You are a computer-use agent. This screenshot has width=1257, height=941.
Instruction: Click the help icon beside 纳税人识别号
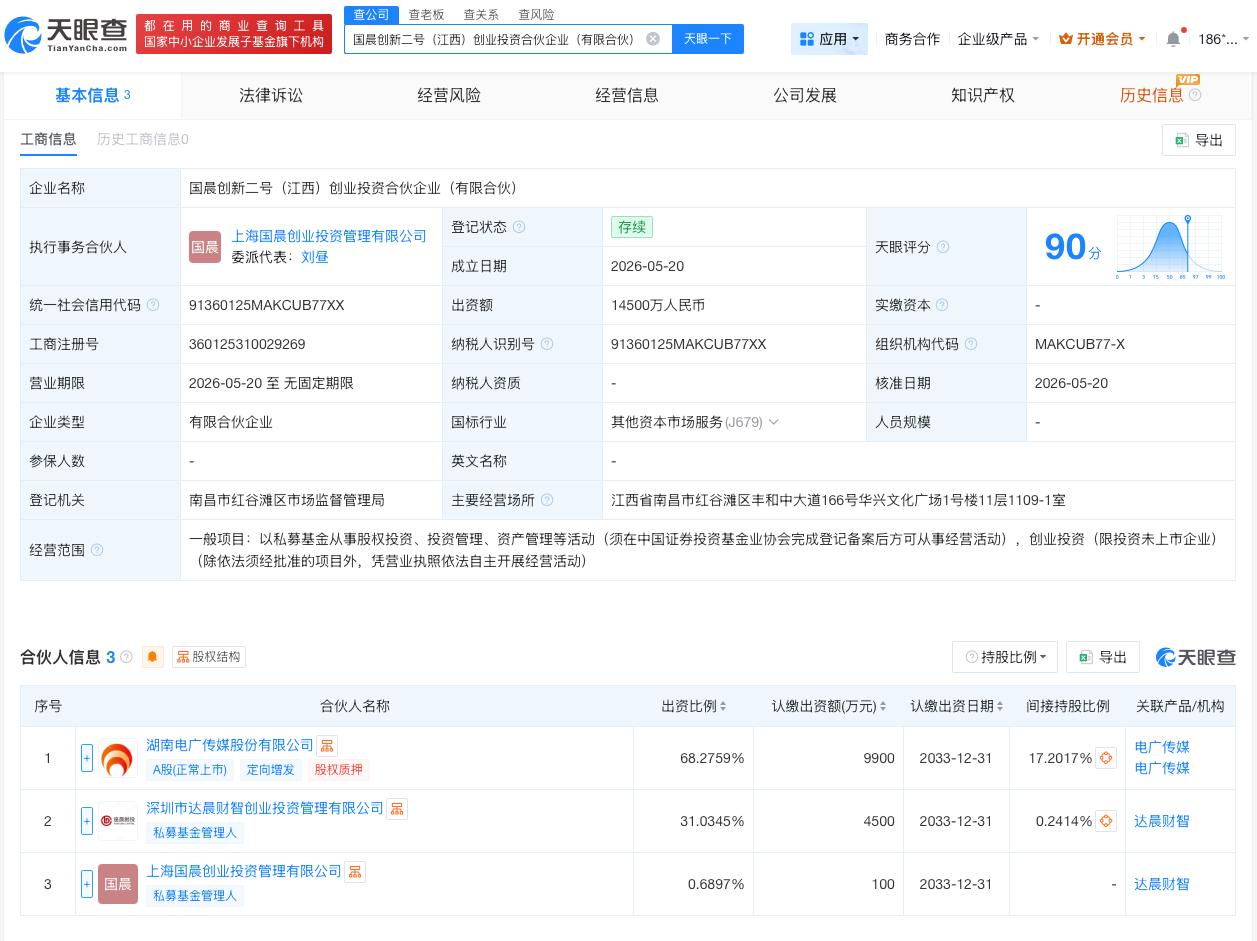click(547, 344)
